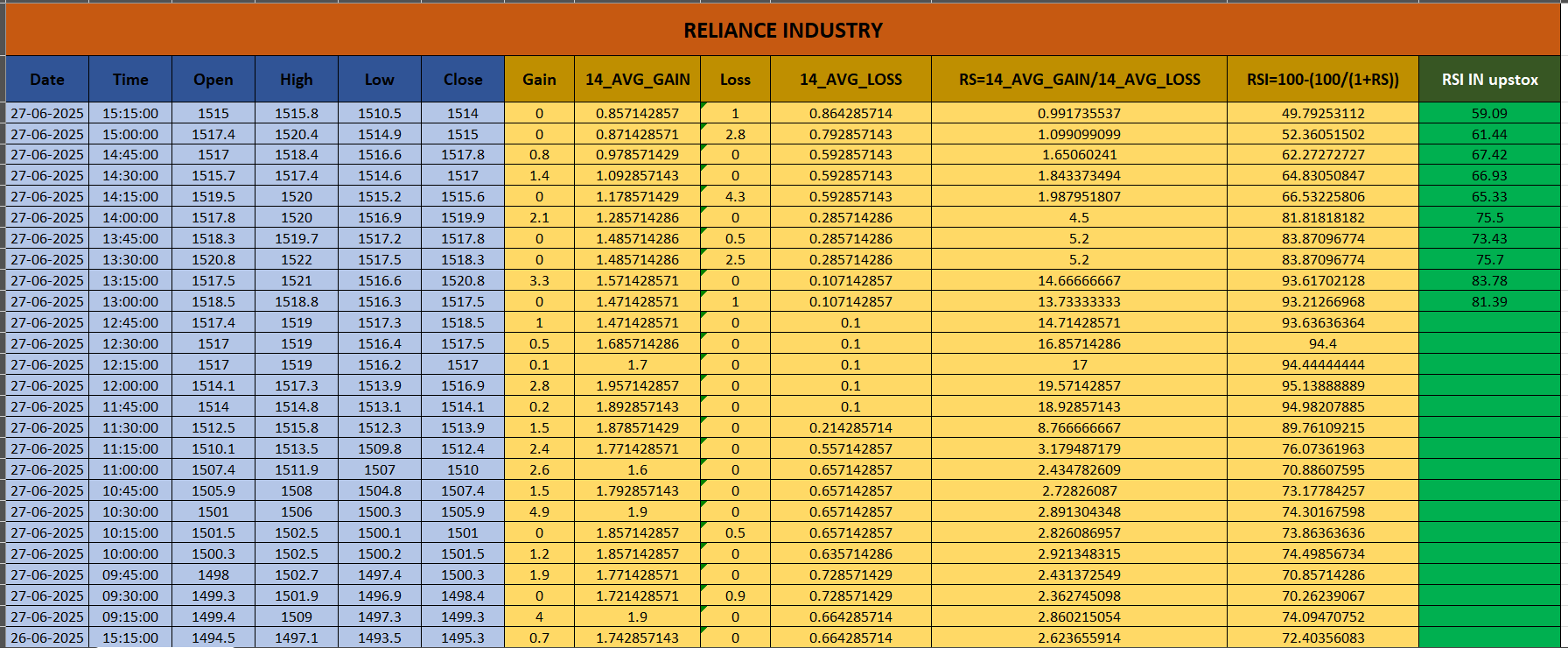This screenshot has width=1568, height=648.
Task: Select the time cell 11:30:00
Action: tap(130, 428)
